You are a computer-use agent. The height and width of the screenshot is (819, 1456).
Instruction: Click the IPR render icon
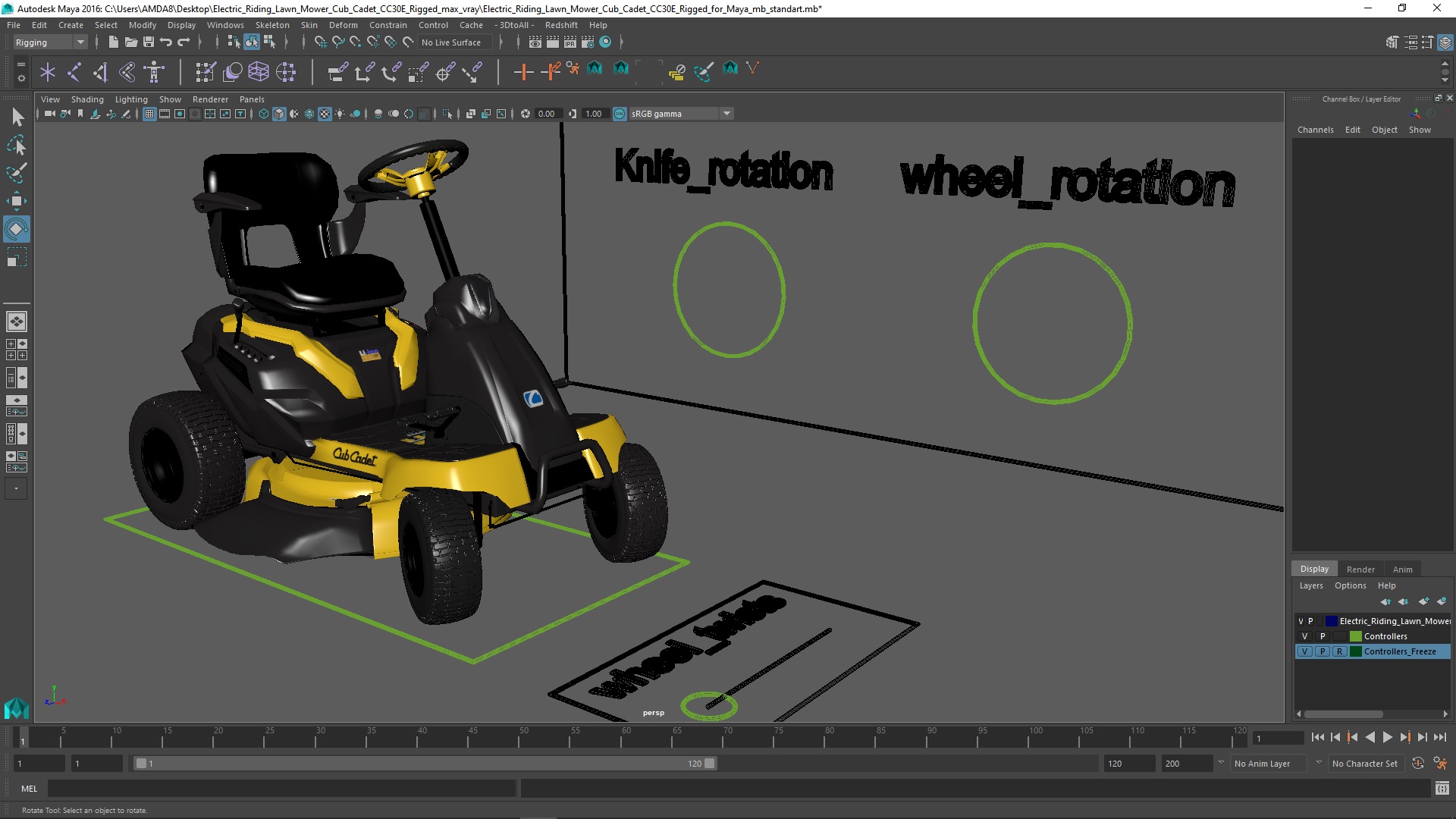(x=570, y=42)
